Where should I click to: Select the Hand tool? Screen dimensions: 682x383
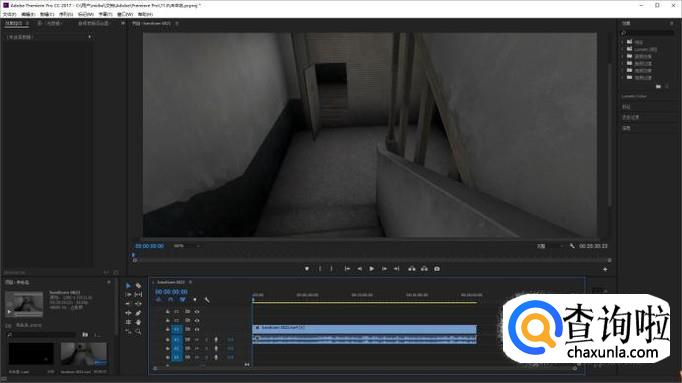[x=138, y=322]
